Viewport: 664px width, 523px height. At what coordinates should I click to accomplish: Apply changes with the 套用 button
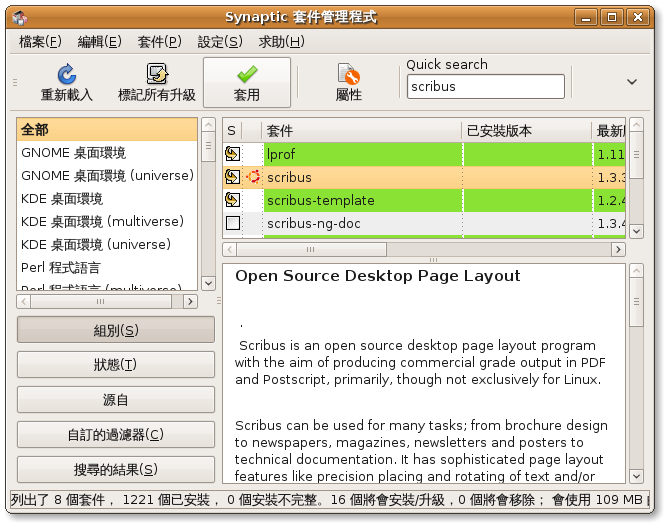click(x=247, y=83)
